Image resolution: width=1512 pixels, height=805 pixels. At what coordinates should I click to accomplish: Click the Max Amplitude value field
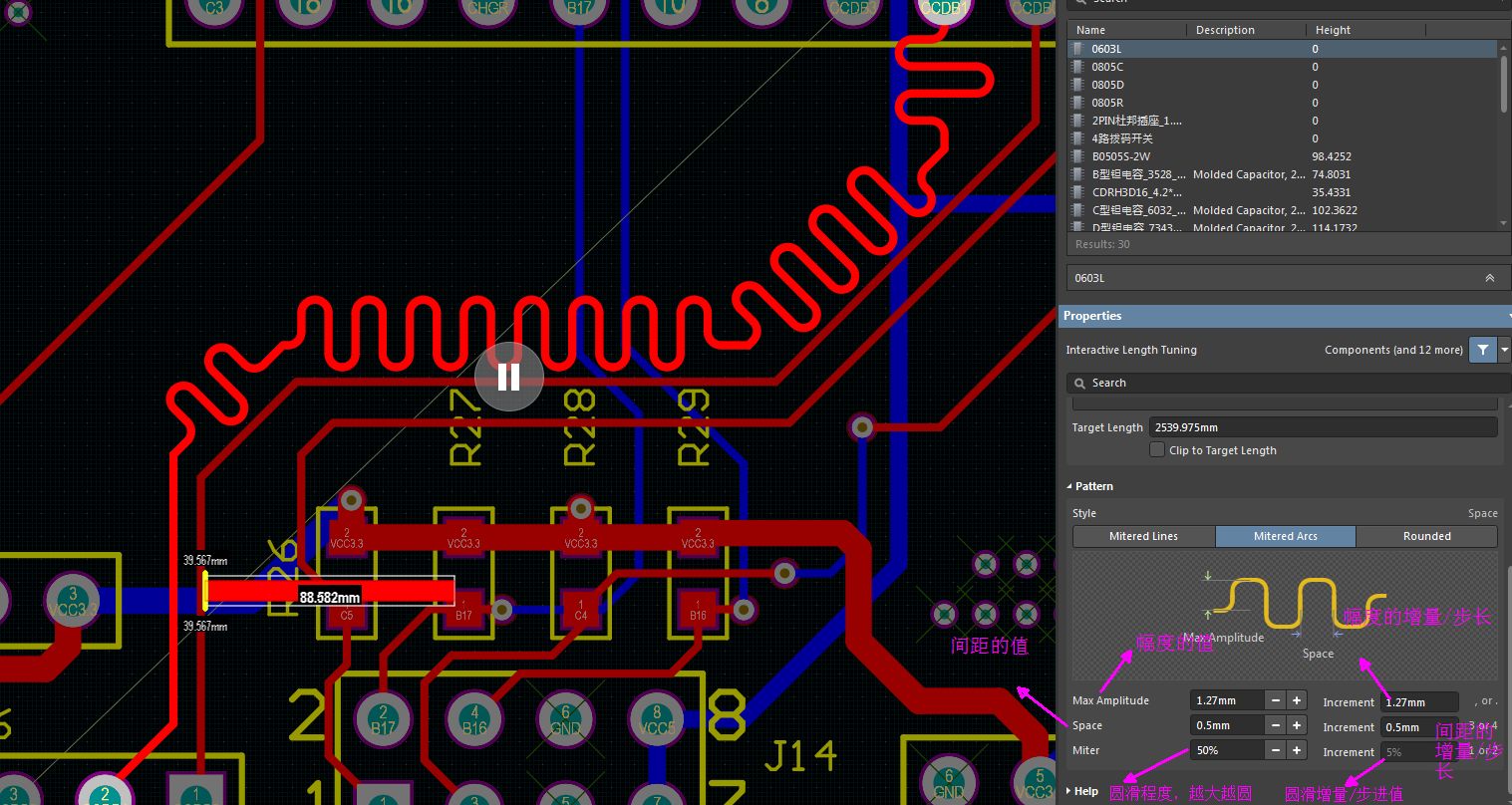[x=1227, y=700]
